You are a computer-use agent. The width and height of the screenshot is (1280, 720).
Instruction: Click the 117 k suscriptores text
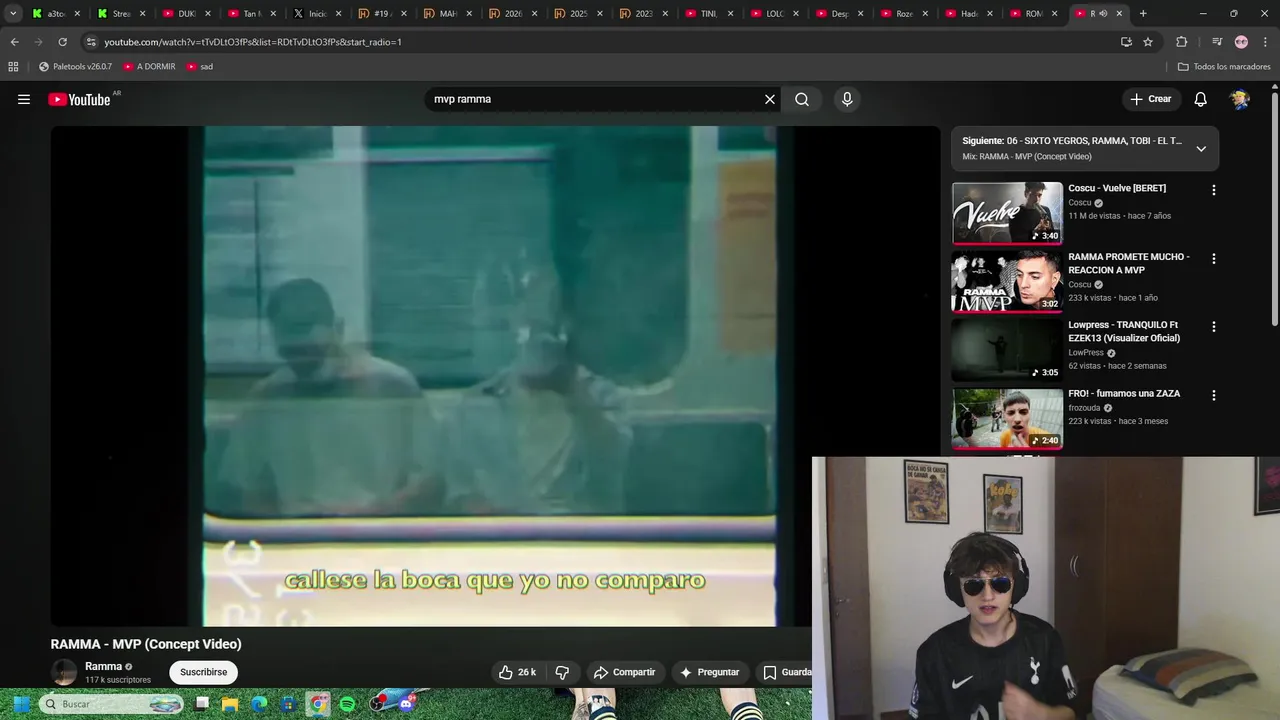click(118, 680)
